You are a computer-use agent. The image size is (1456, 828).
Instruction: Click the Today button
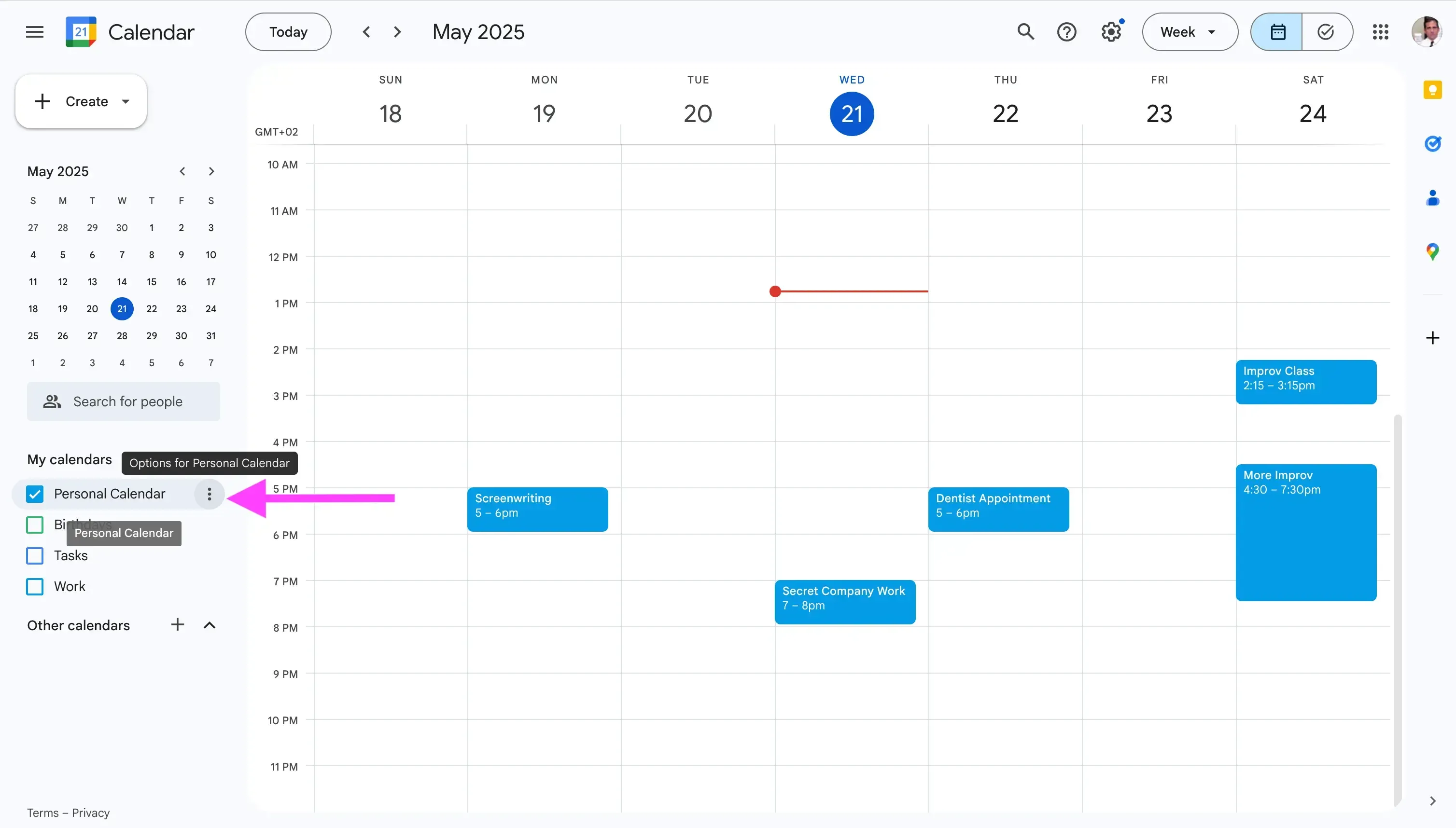287,31
